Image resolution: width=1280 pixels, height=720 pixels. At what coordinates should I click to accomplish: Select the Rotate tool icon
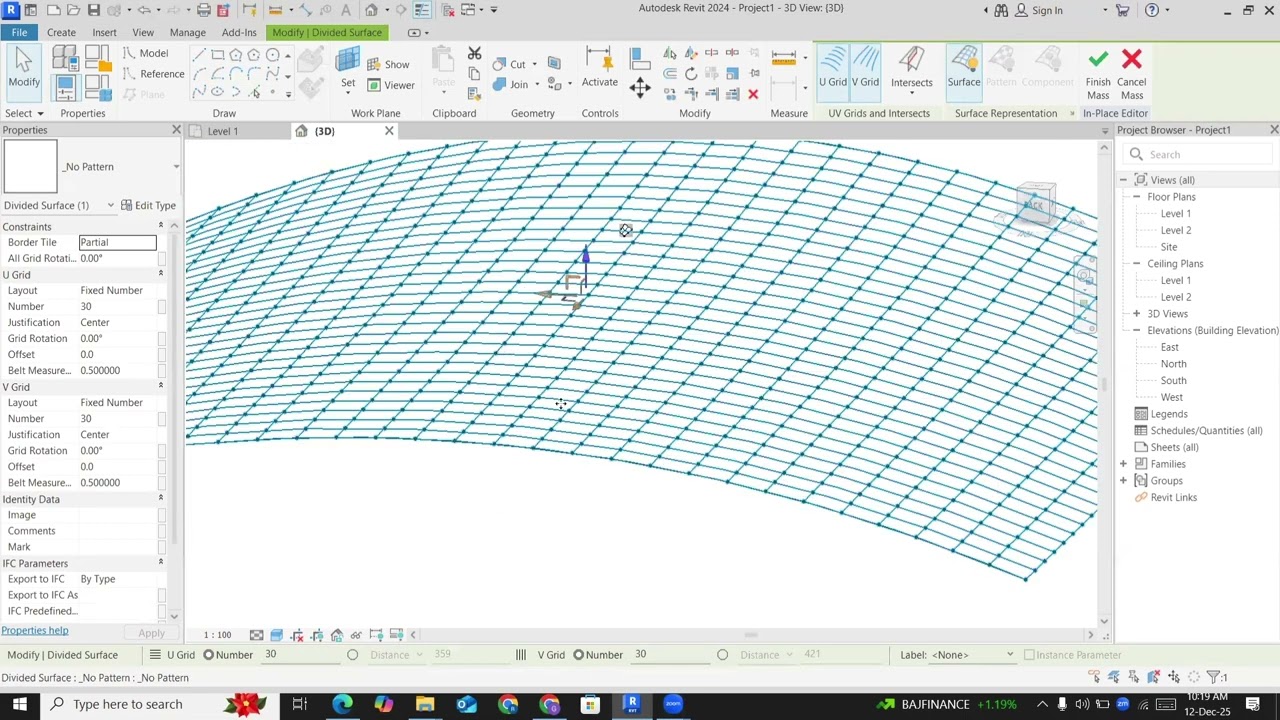[x=691, y=74]
